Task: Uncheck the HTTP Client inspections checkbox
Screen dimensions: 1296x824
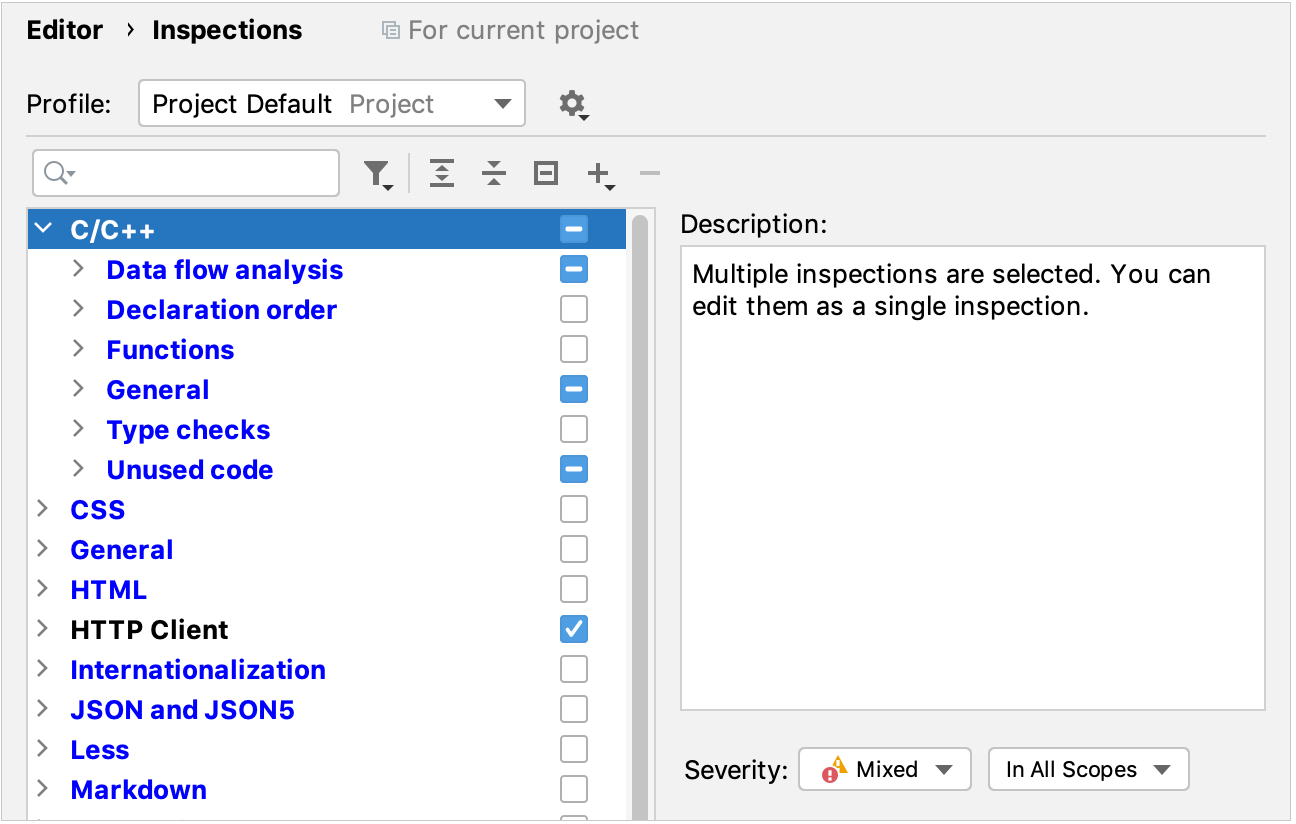Action: pos(573,629)
